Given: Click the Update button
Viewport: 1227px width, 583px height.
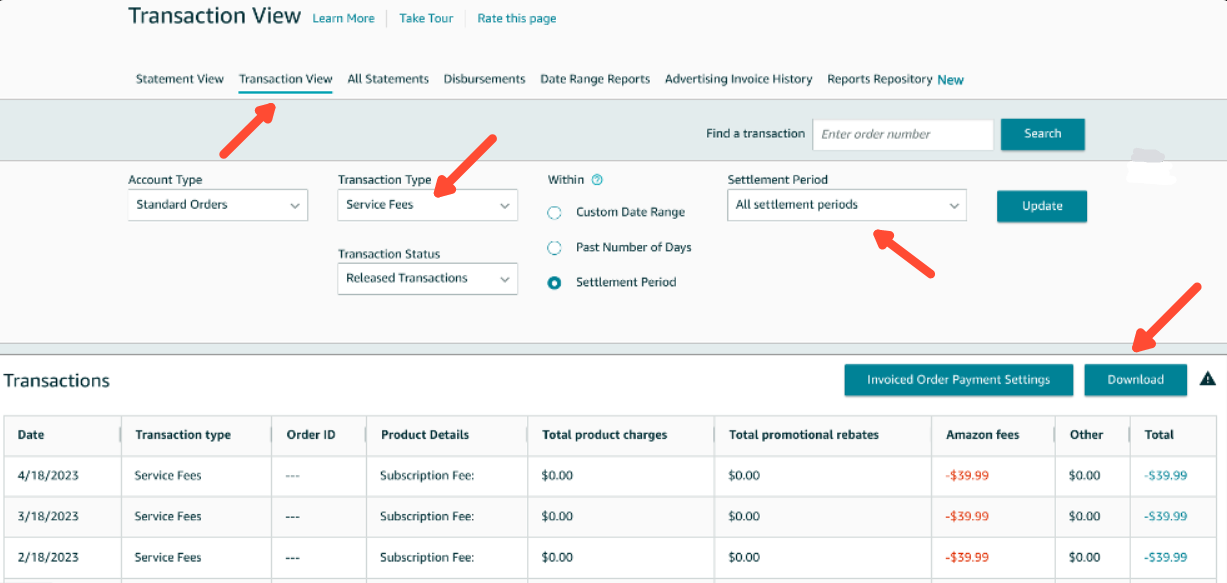Looking at the screenshot, I should (x=1042, y=206).
